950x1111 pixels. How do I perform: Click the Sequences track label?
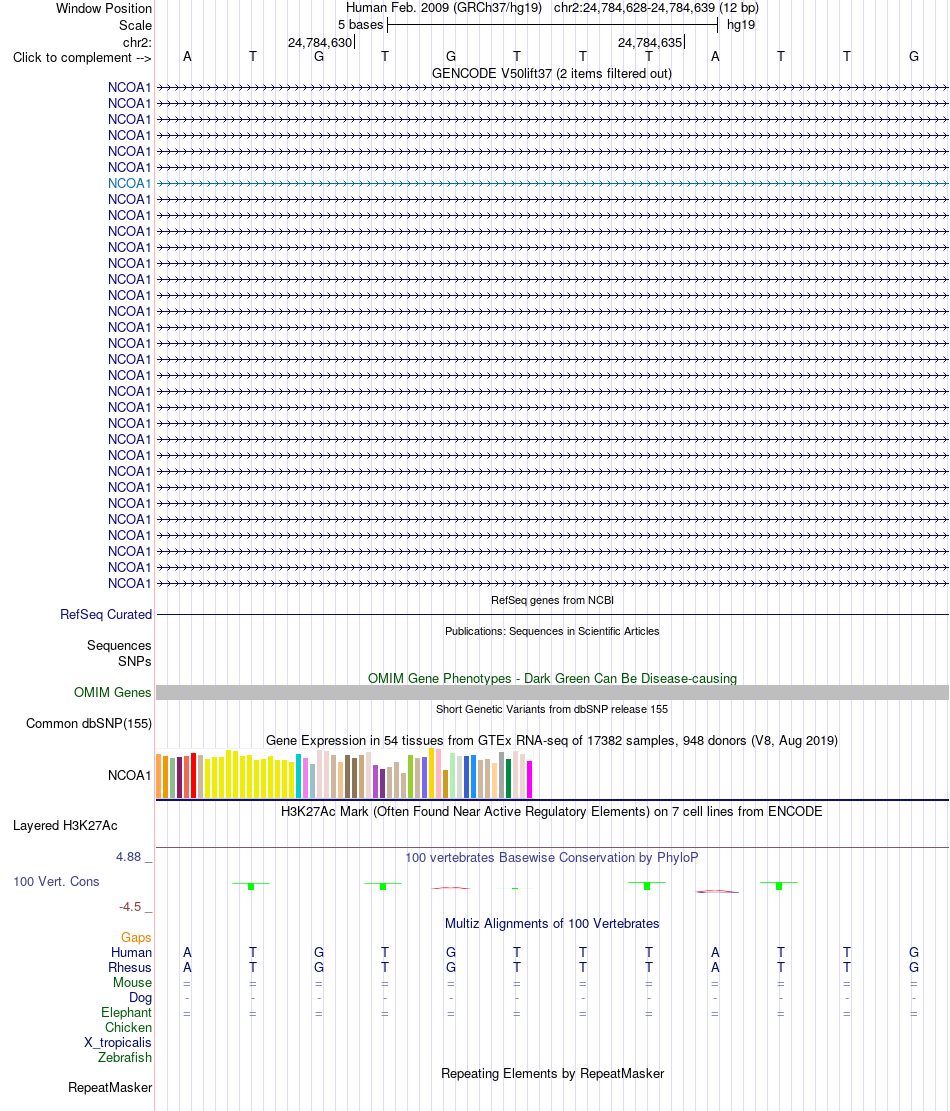tap(119, 645)
